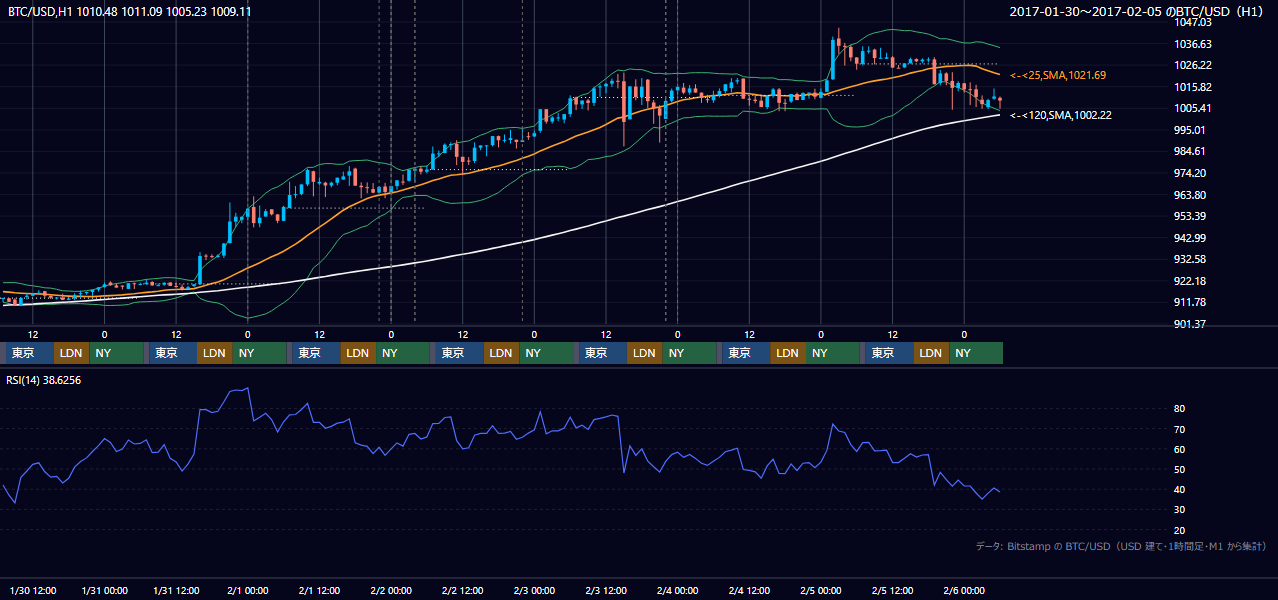
Task: Click the 2/1 00:00 date label
Action: pyautogui.click(x=247, y=591)
